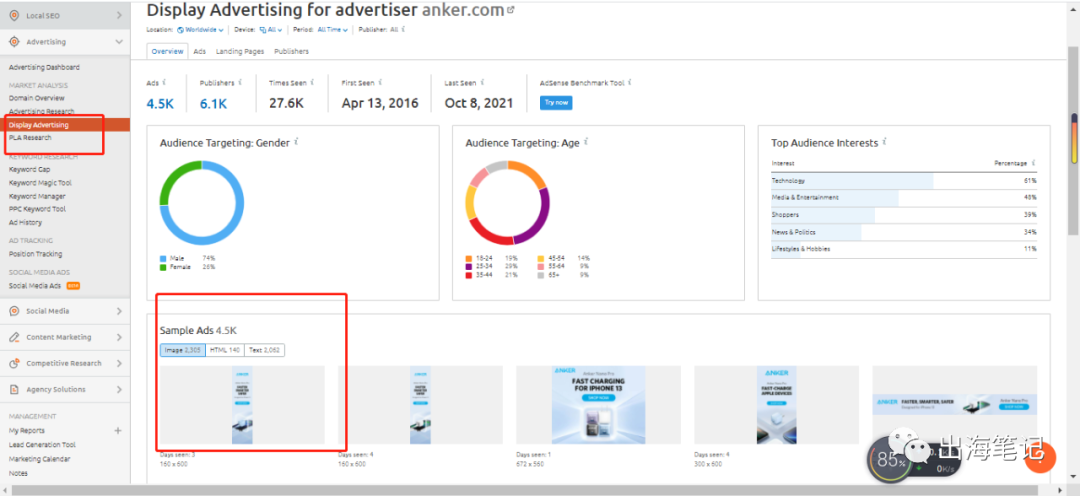Open the Fast Charging for iPhone 13 ad thumbnail

pyautogui.click(x=598, y=405)
